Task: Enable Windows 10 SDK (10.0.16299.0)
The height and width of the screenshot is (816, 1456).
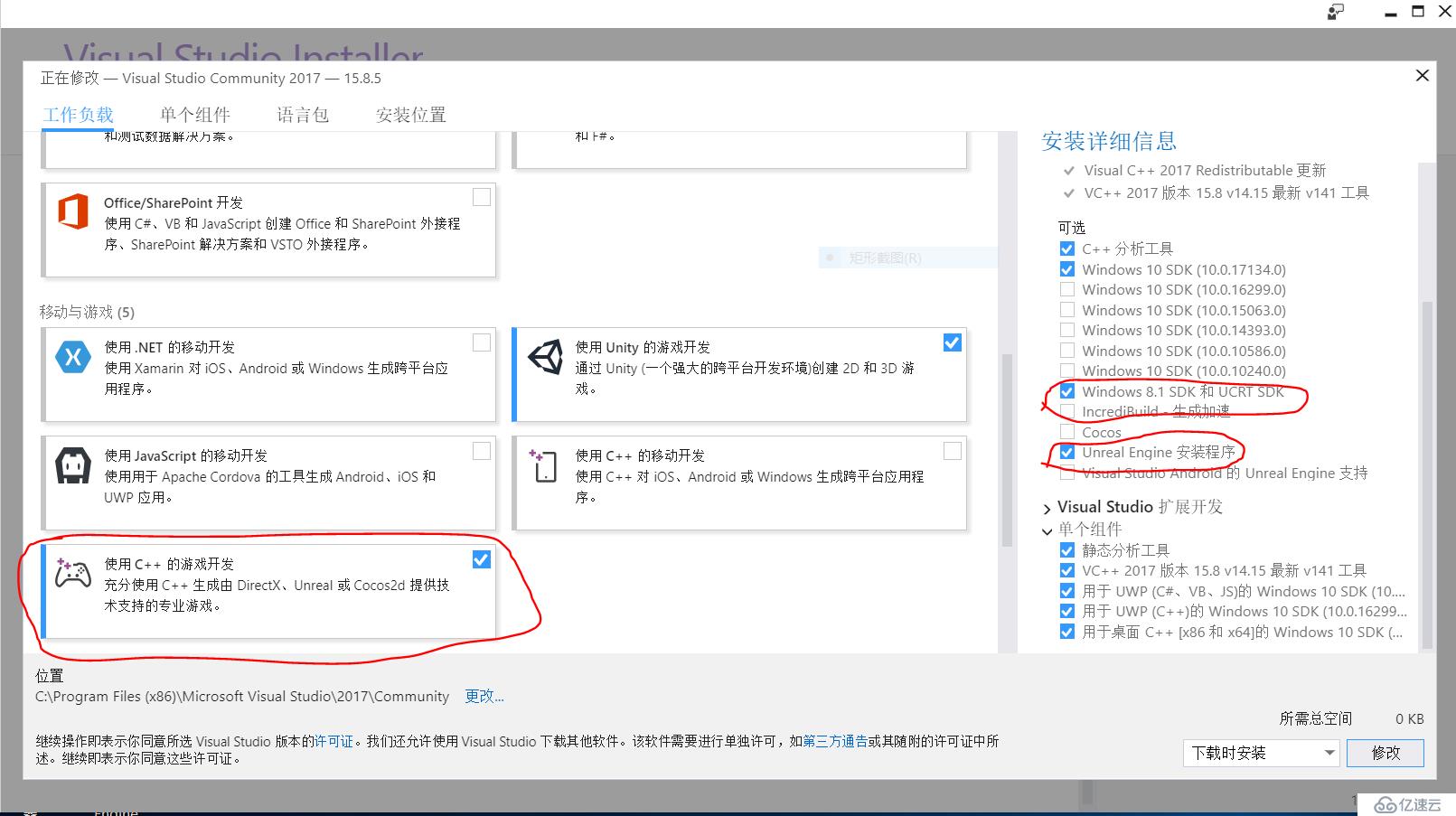Action: click(1067, 289)
